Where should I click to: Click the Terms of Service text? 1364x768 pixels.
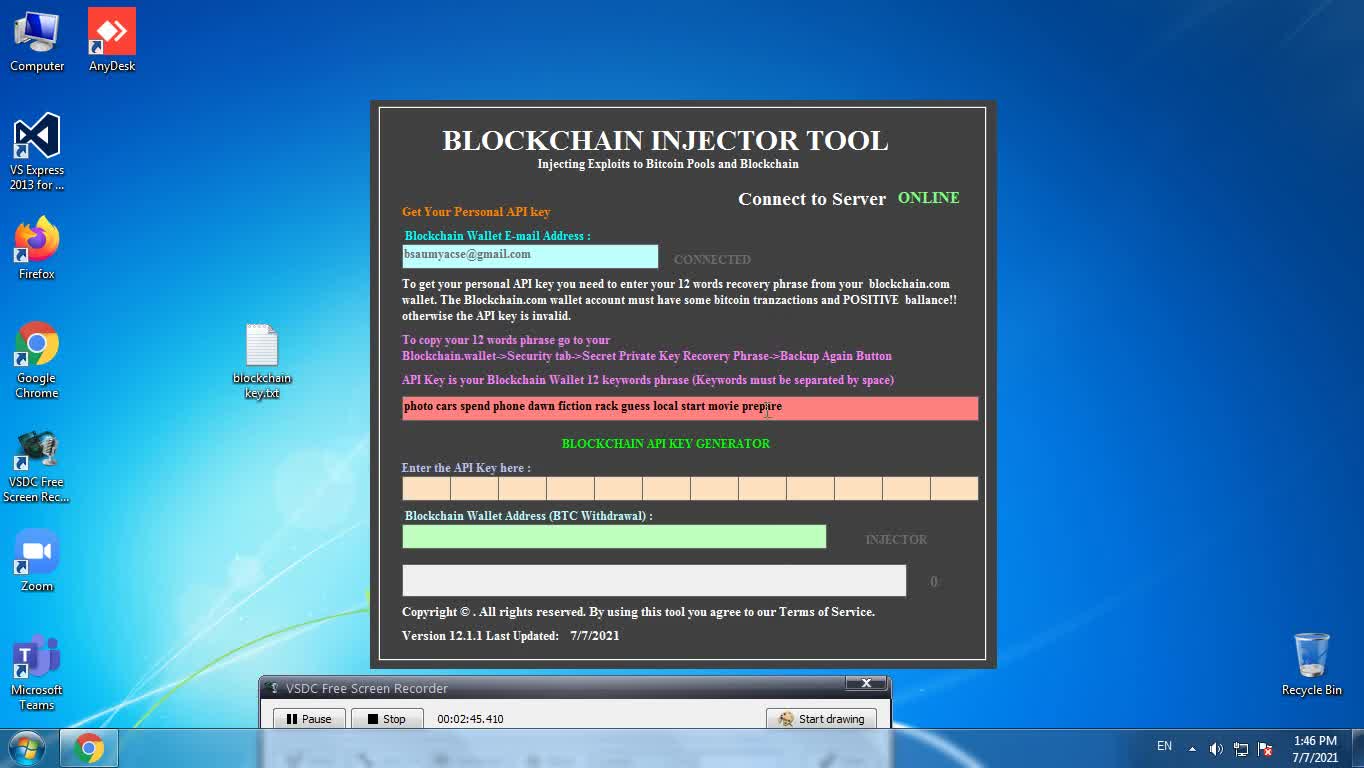pos(827,612)
